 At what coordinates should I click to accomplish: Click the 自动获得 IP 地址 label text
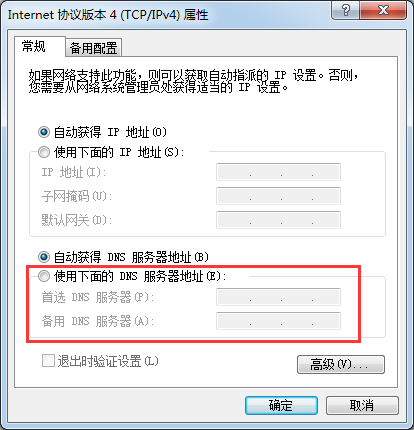[x=110, y=132]
